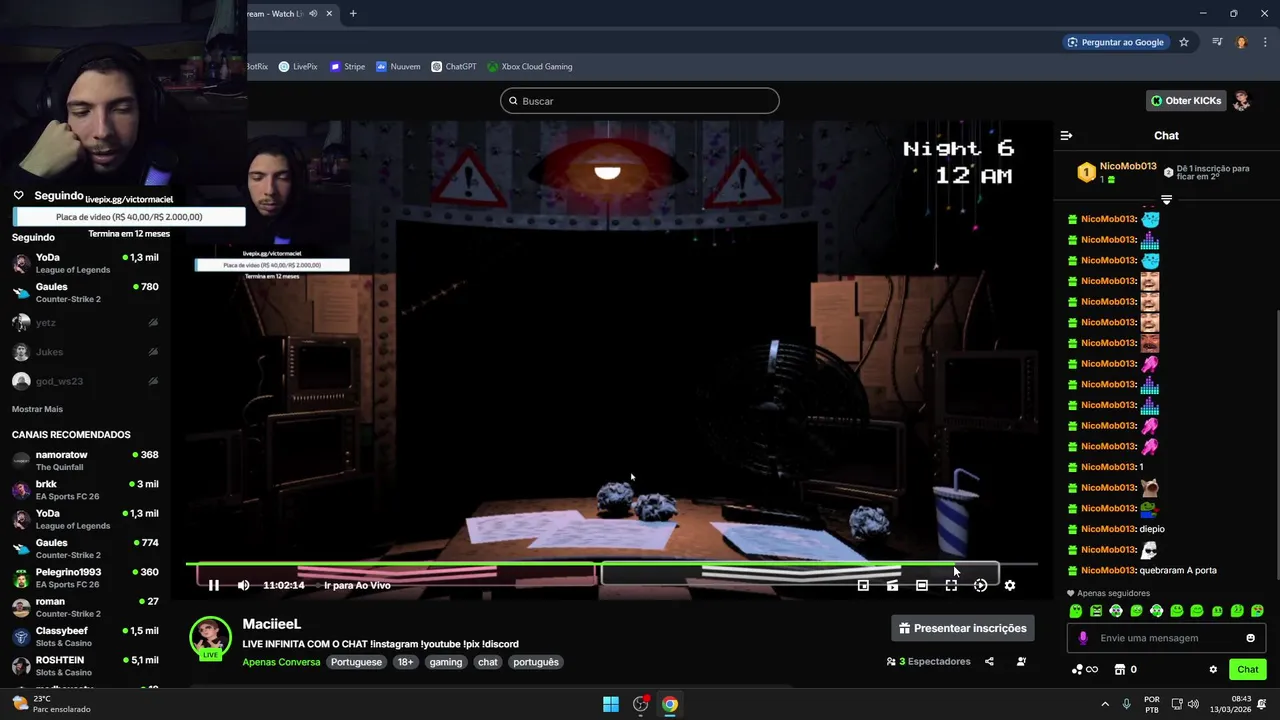Open the Stripe bookmark

coord(347,67)
